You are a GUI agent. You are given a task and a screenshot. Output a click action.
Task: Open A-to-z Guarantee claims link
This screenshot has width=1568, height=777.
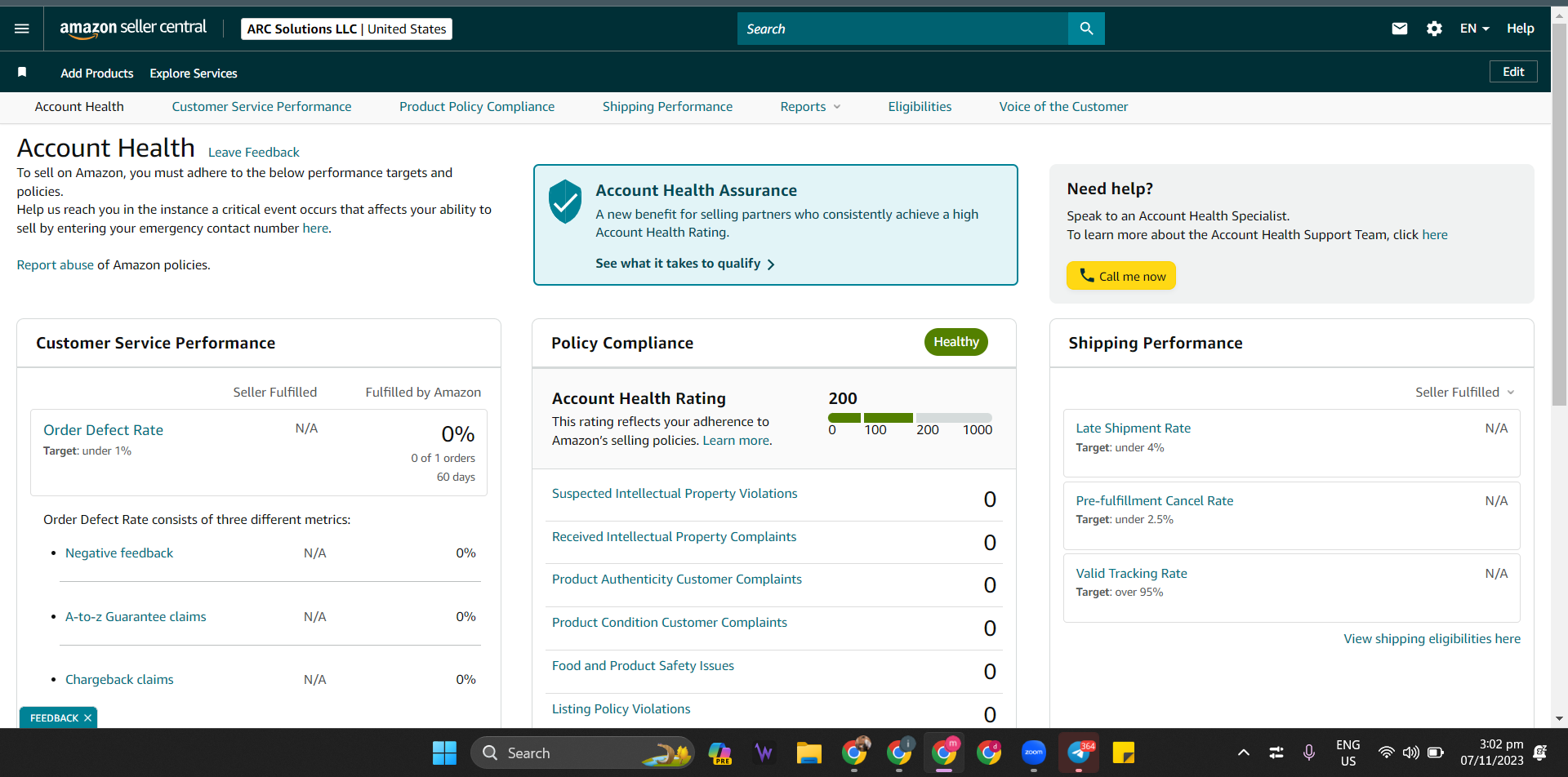point(136,617)
